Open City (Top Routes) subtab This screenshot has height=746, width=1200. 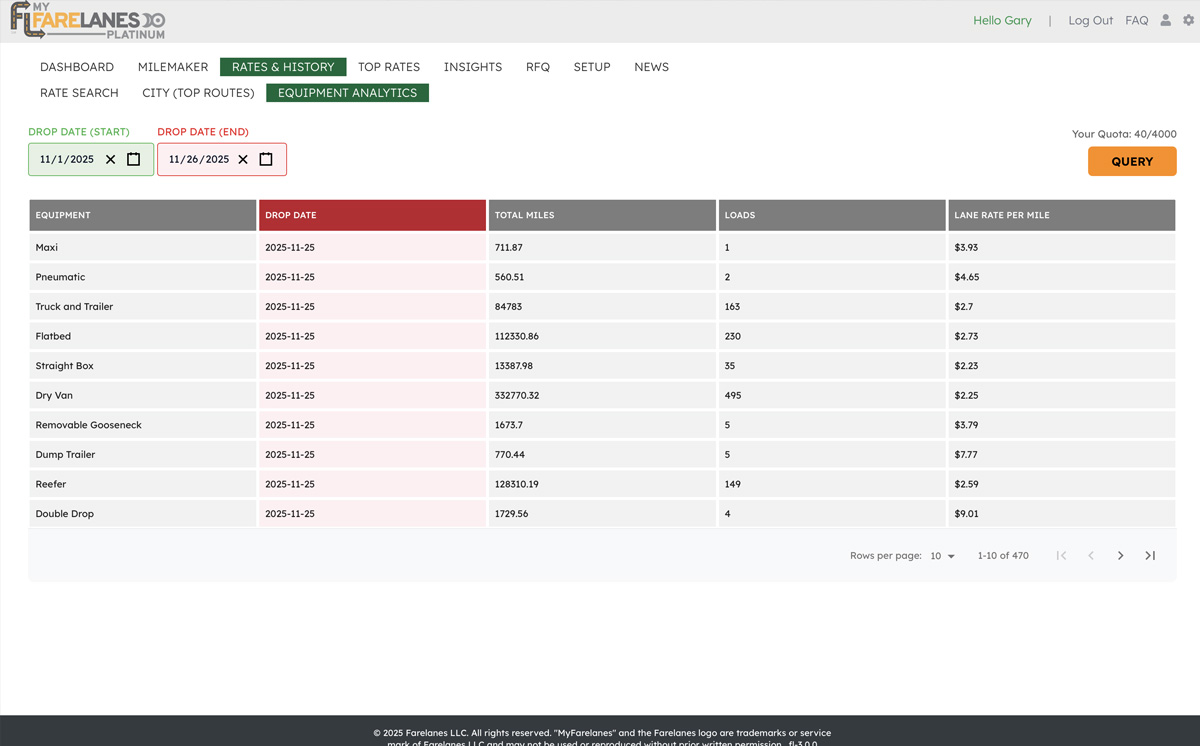click(x=198, y=93)
